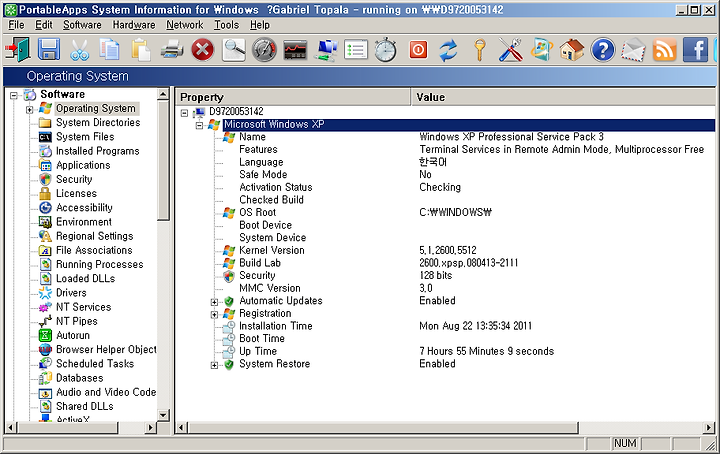Open Accessibility in sidebar tree
This screenshot has width=720, height=454.
pyautogui.click(x=84, y=207)
